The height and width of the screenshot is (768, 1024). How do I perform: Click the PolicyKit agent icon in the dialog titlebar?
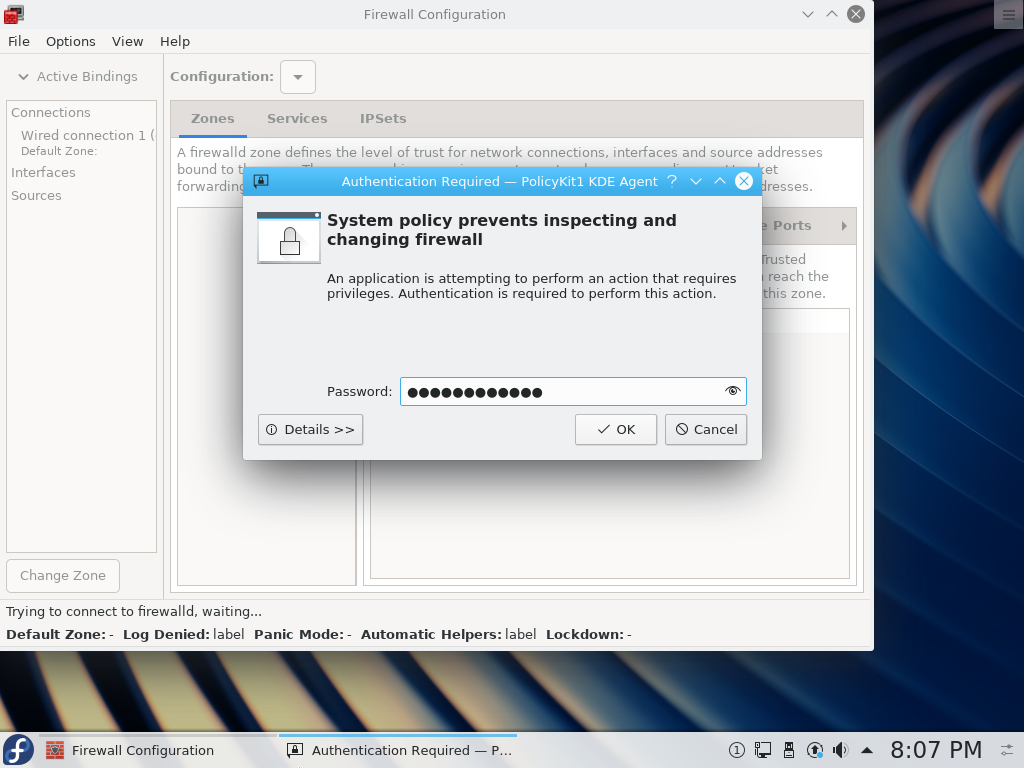pyautogui.click(x=261, y=181)
